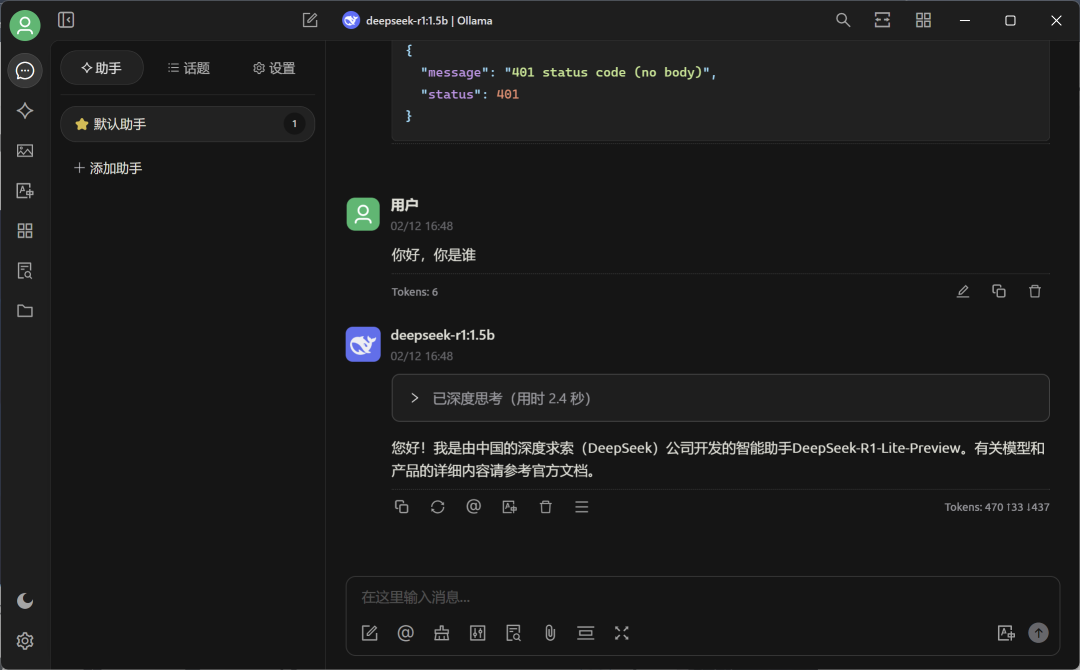
Task: Collapse the left assistant panel
Action: tap(66, 20)
